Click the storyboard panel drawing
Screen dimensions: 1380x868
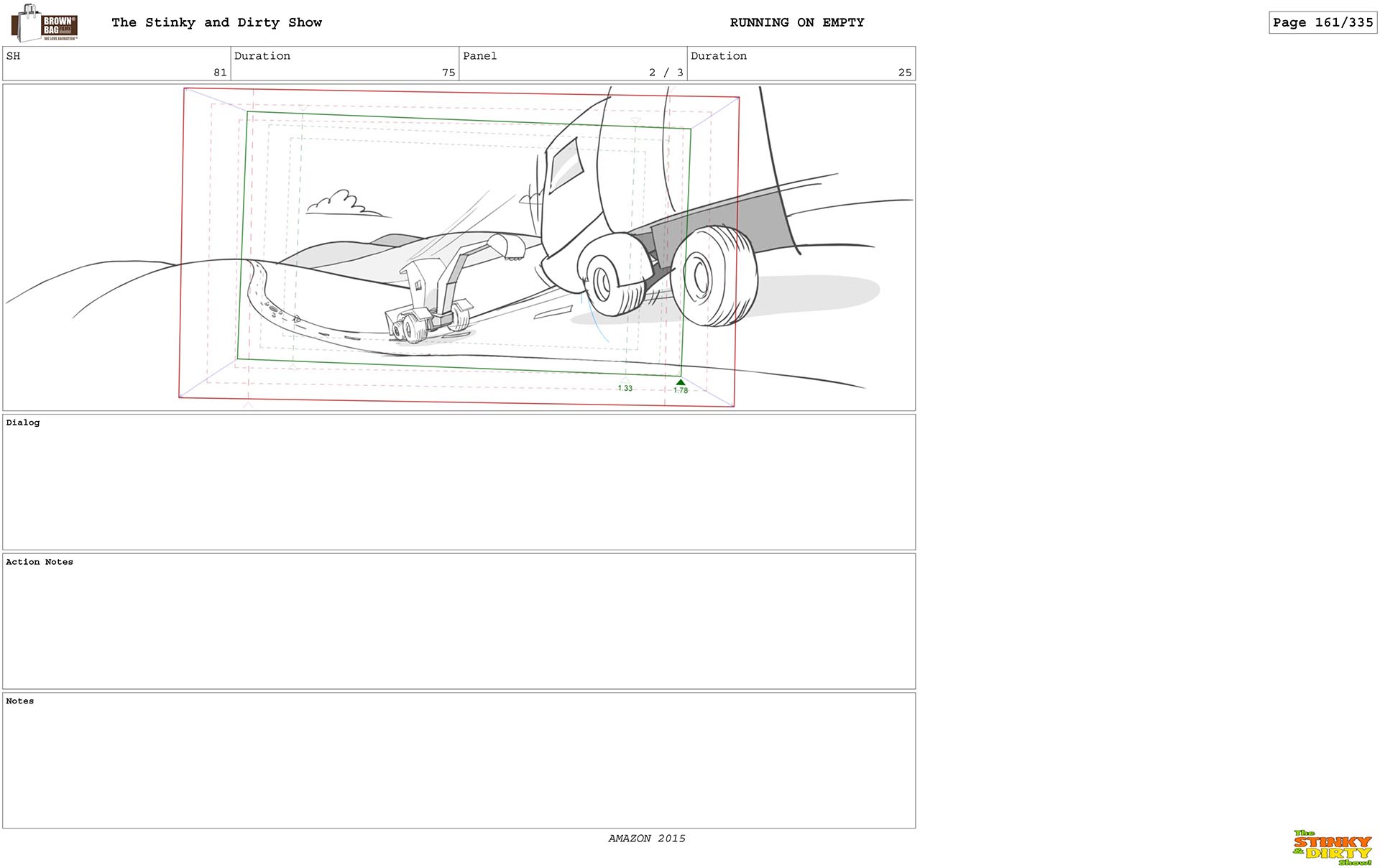click(x=459, y=247)
